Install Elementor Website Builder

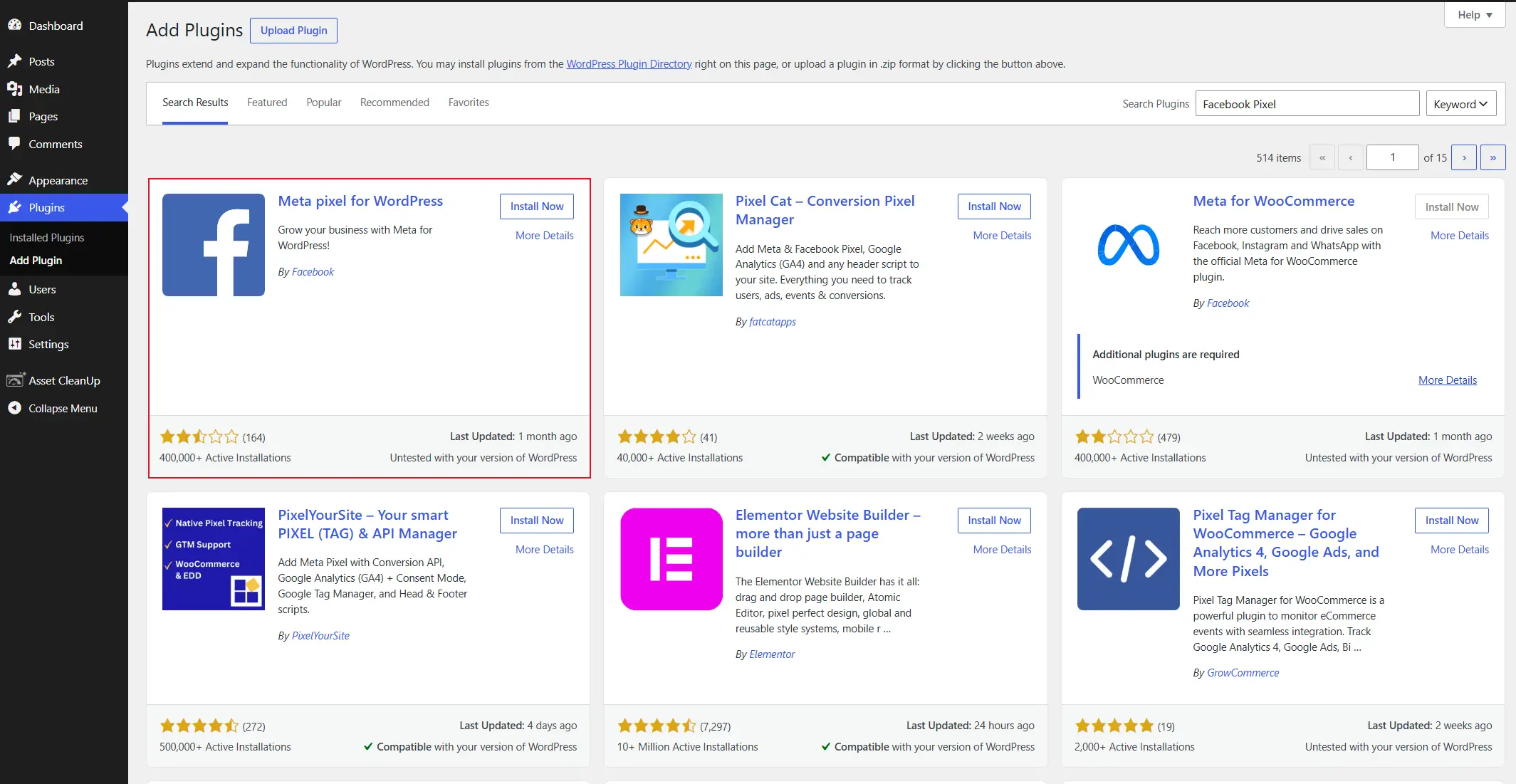pos(994,521)
